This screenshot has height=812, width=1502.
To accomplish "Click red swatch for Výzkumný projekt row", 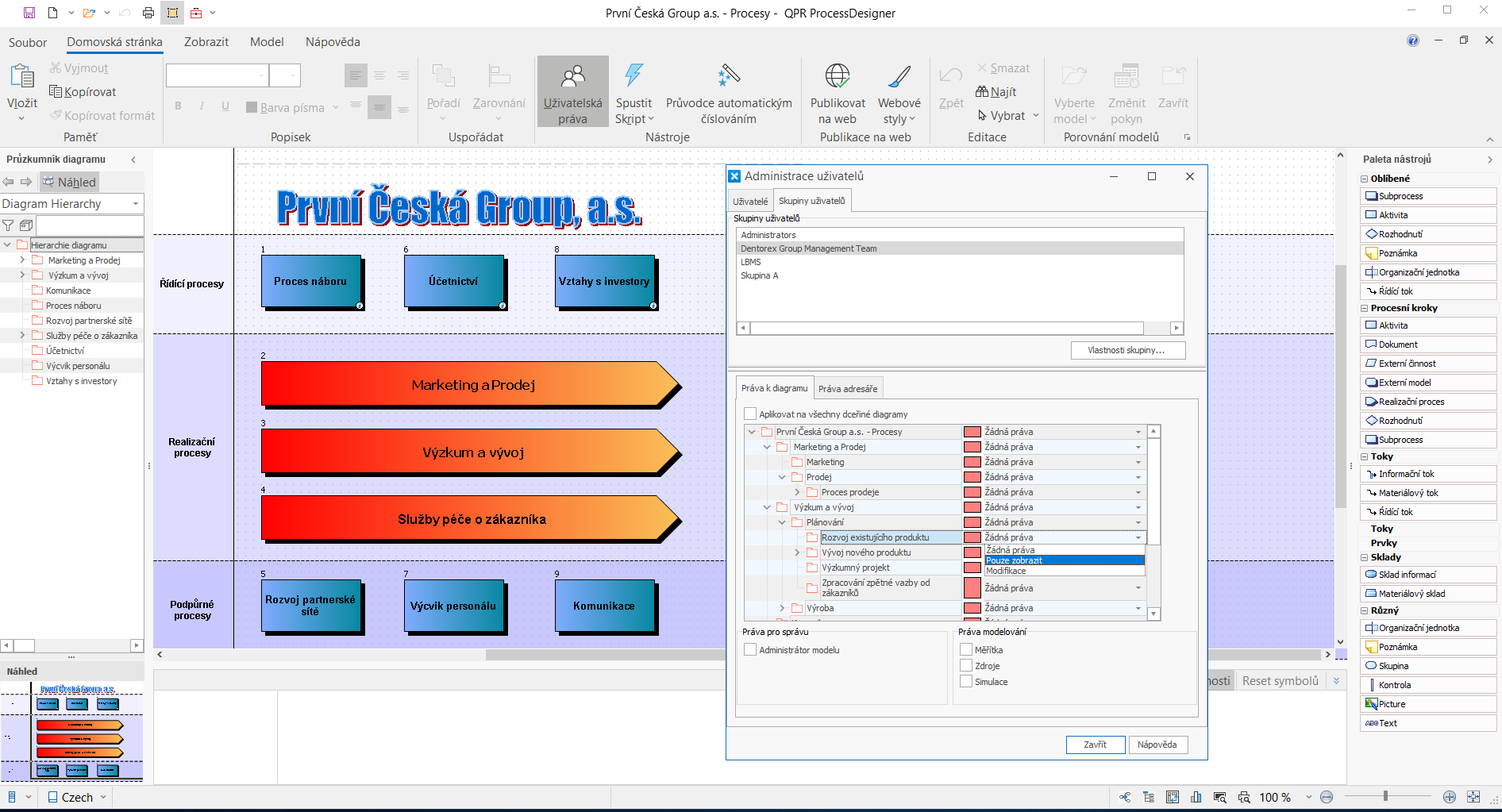I will point(972,568).
